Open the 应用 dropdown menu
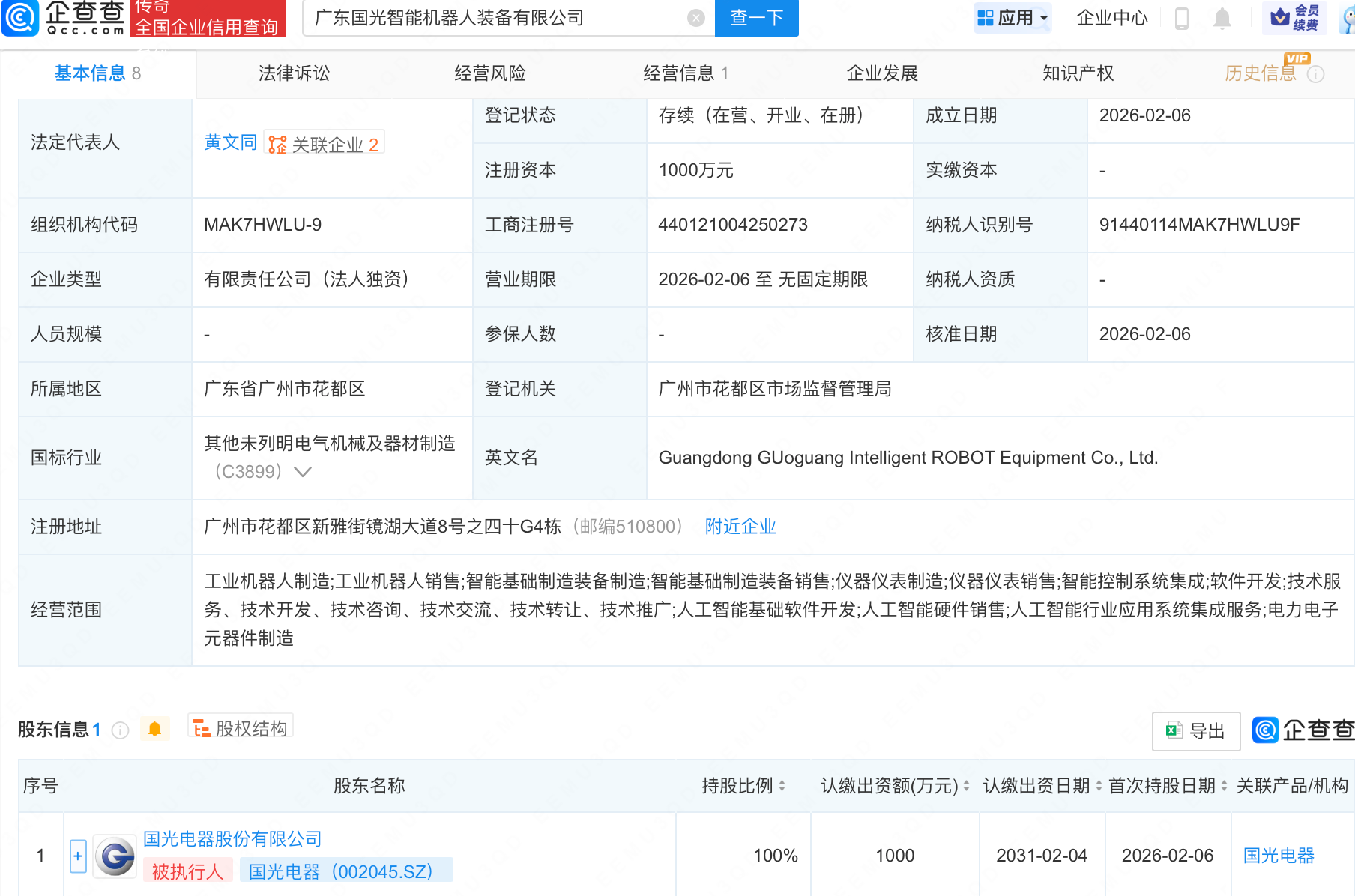The height and width of the screenshot is (896, 1355). (x=1013, y=18)
